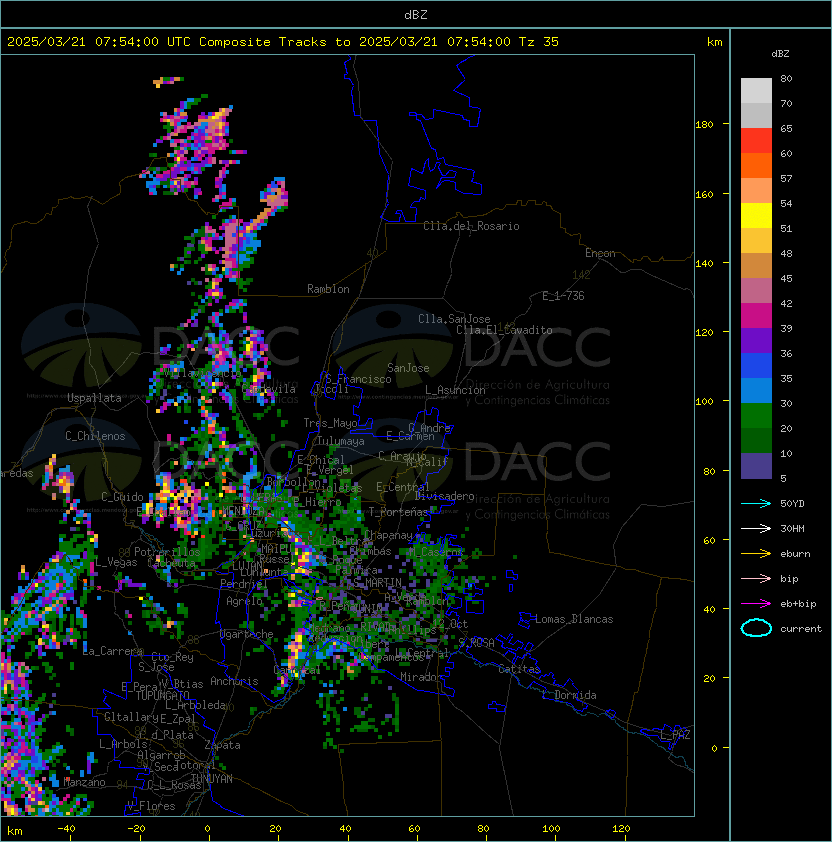Click the magenta eb+bip arrow in legend
This screenshot has width=832, height=842.
coord(756,604)
